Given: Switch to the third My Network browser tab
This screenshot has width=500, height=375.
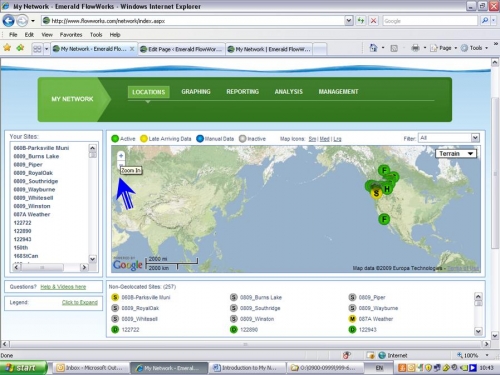Looking at the screenshot, I should click(269, 49).
